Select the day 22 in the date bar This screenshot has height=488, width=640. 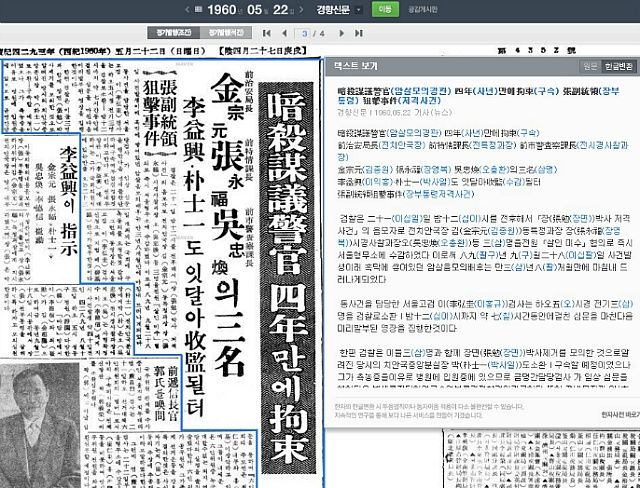click(280, 9)
